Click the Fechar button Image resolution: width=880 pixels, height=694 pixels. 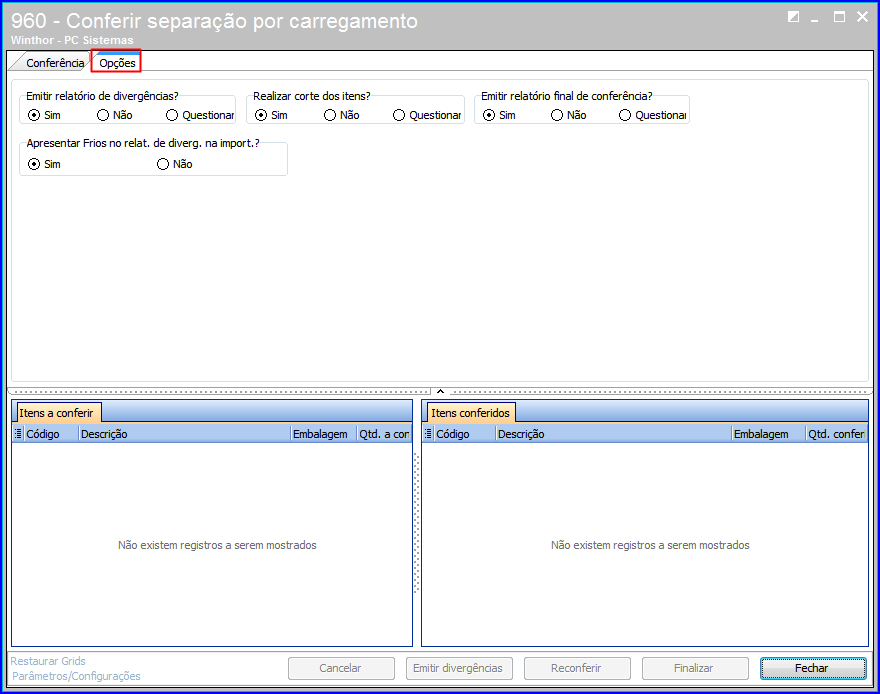click(813, 668)
